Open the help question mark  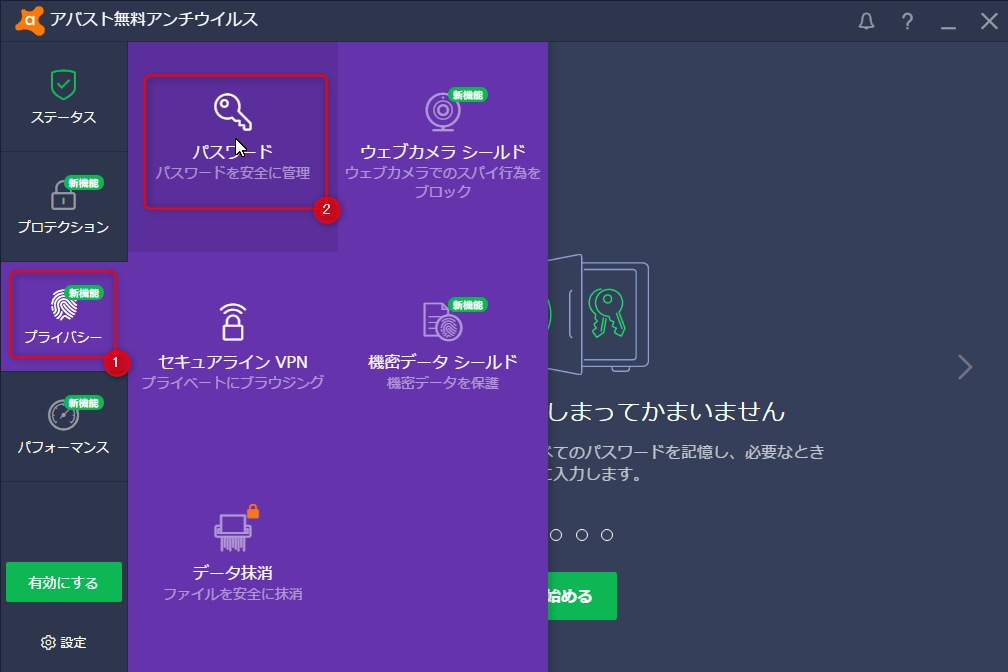pyautogui.click(x=907, y=21)
